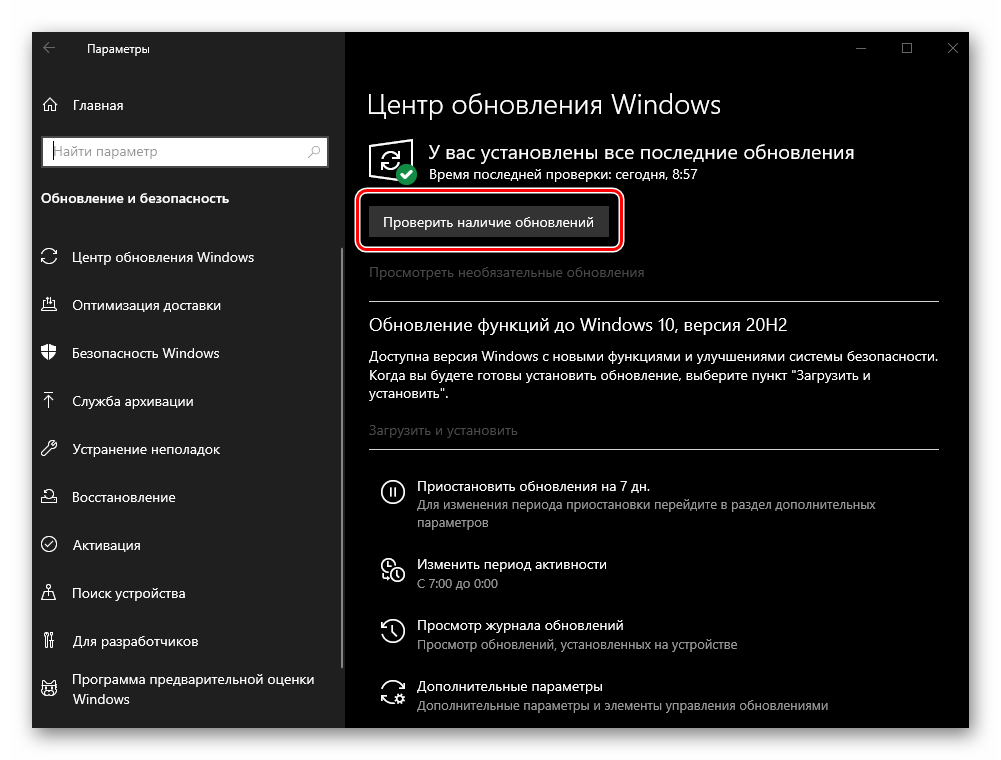Click the Безопасность Windows shield icon
This screenshot has height=760, width=1001.
[49, 353]
